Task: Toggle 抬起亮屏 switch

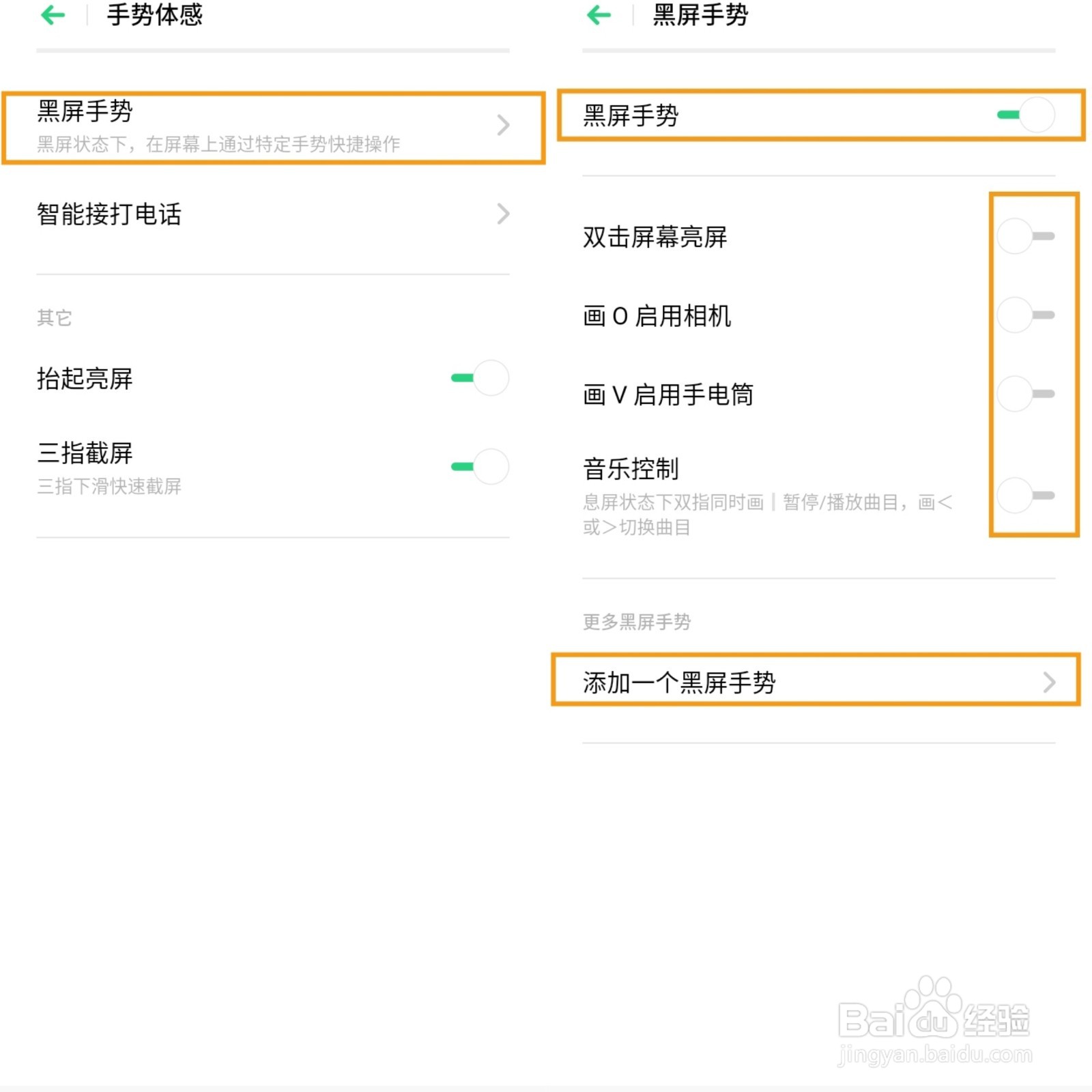Action: point(480,378)
